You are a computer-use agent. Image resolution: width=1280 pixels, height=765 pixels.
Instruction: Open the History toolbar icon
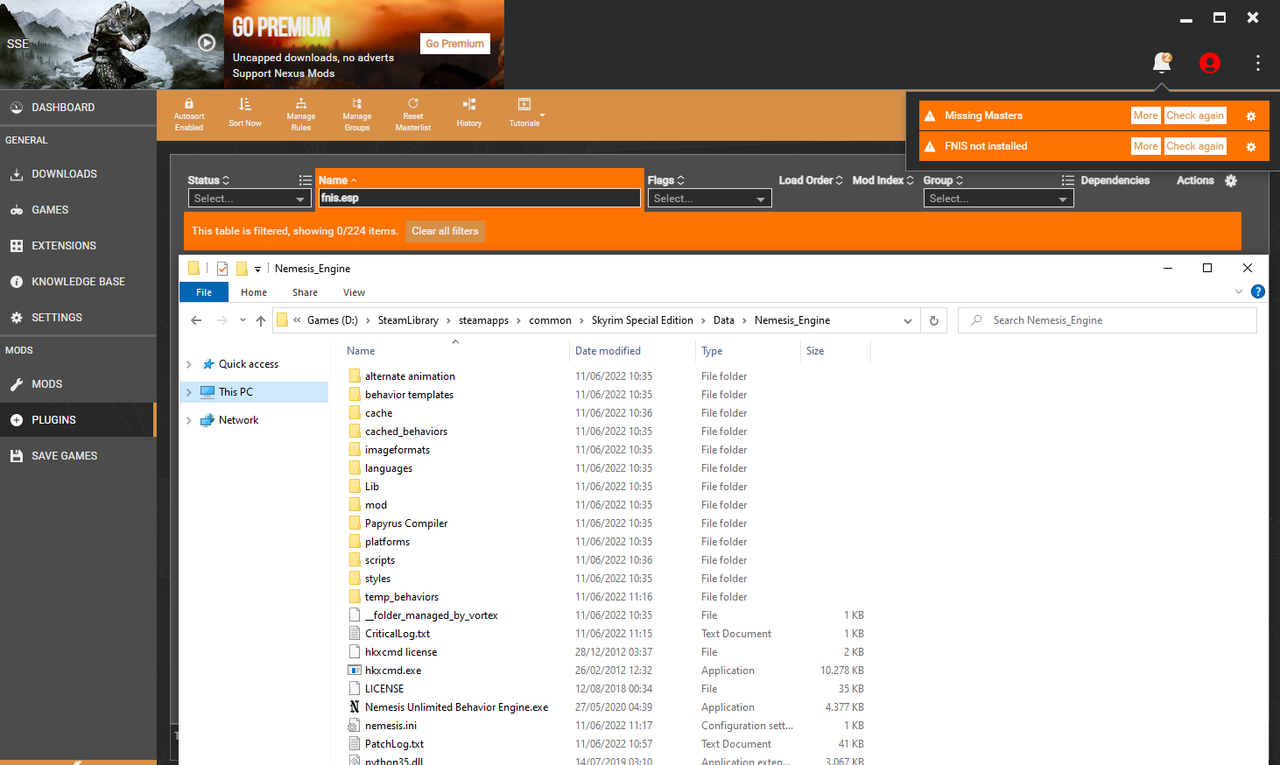point(469,114)
